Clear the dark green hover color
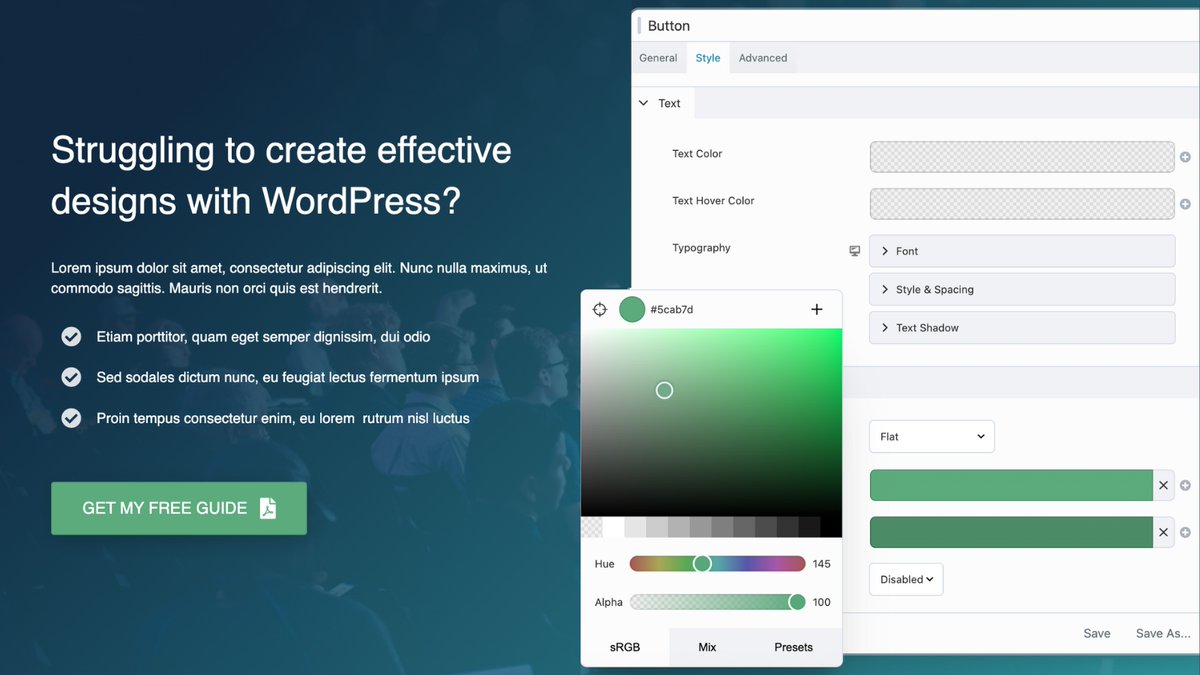1200x675 pixels. 1163,532
